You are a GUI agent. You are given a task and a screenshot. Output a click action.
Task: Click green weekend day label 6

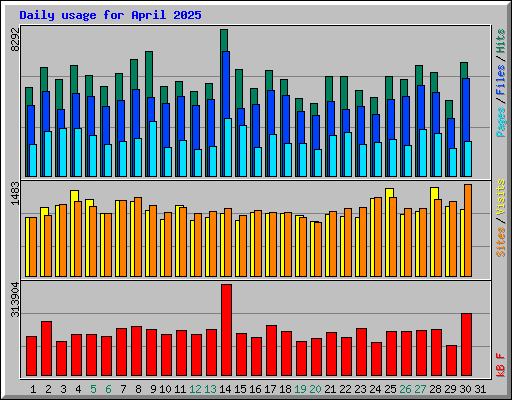(x=108, y=389)
